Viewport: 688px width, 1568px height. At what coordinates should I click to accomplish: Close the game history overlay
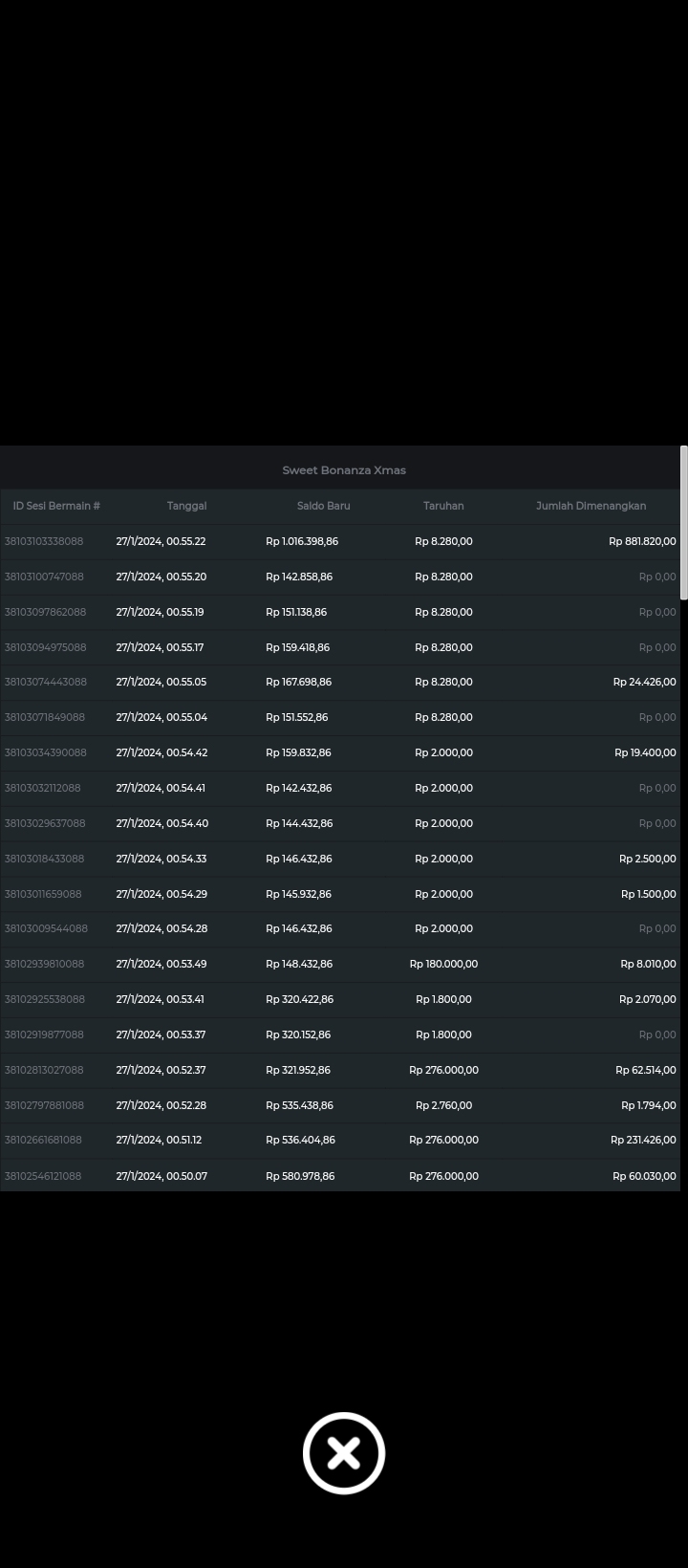point(344,1452)
